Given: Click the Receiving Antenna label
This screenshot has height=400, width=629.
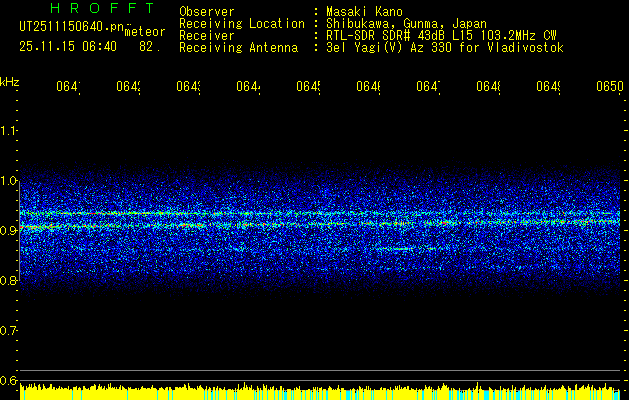Looking at the screenshot, I should pyautogui.click(x=239, y=48).
